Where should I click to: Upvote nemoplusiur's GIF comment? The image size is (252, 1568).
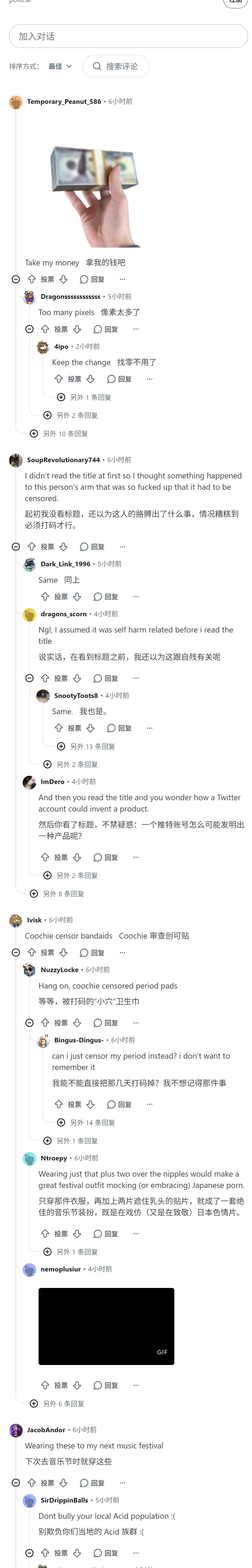pyautogui.click(x=45, y=1385)
